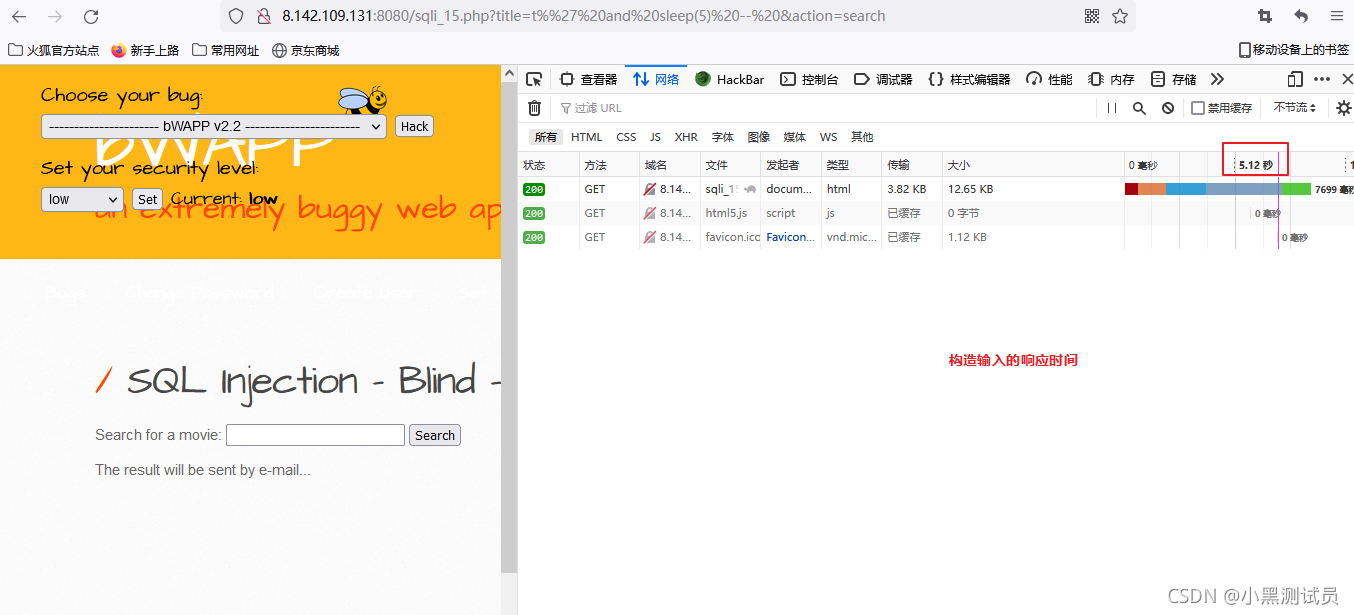This screenshot has height=615, width=1354.
Task: Sort by the 大小 column header
Action: pyautogui.click(x=1032, y=165)
